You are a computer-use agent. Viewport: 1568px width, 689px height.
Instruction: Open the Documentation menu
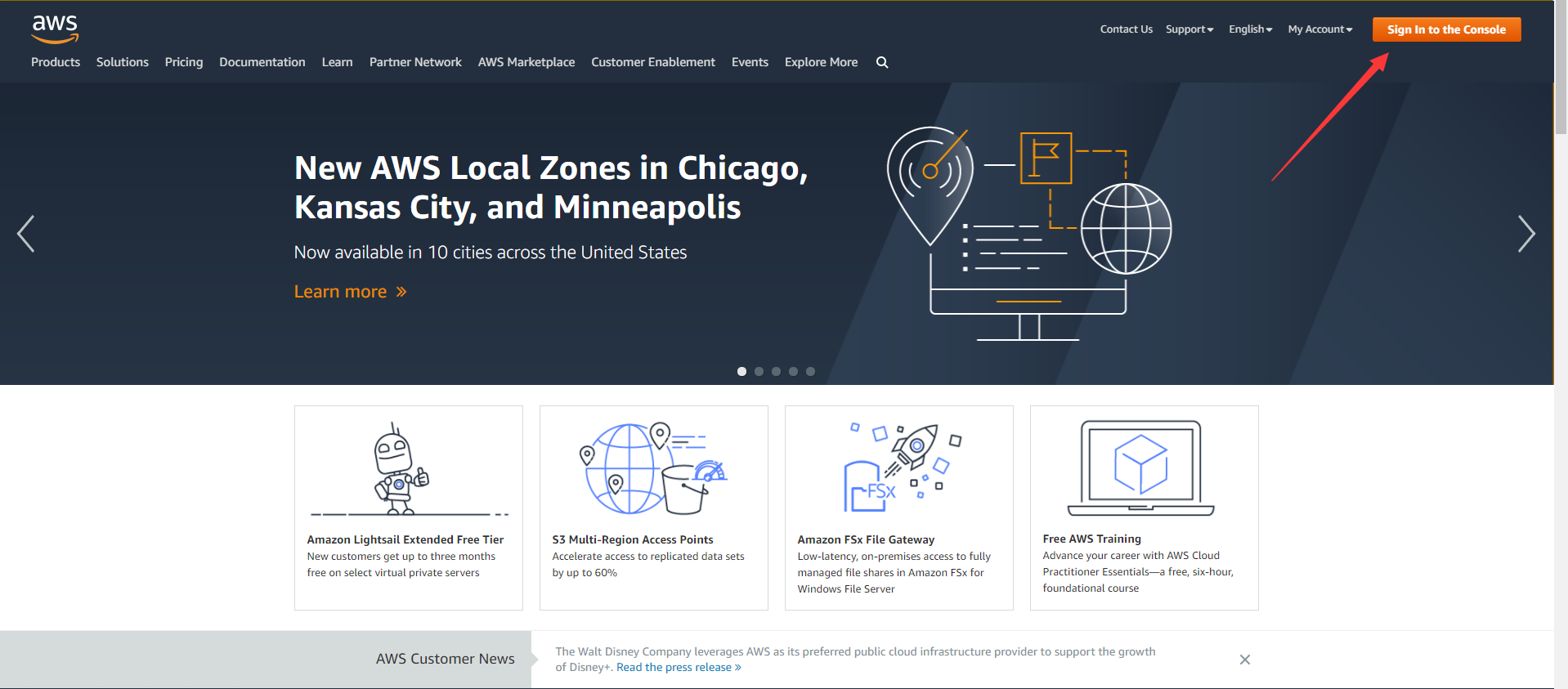point(262,62)
